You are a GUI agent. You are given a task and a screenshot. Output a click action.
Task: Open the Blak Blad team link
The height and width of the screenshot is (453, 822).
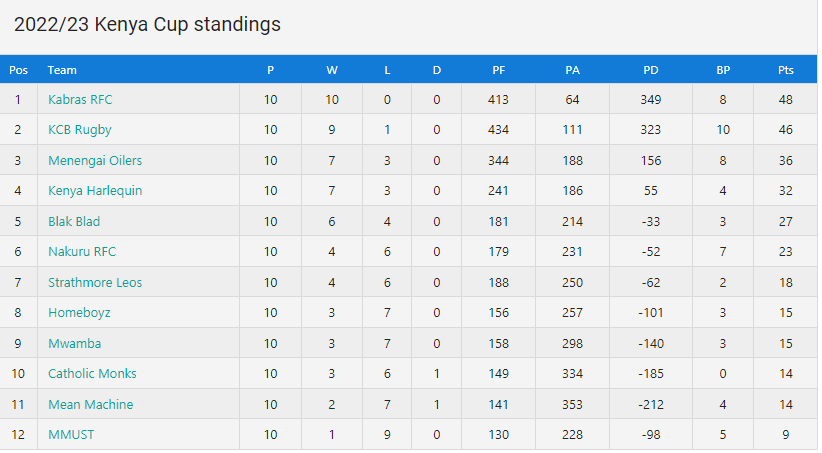[74, 221]
